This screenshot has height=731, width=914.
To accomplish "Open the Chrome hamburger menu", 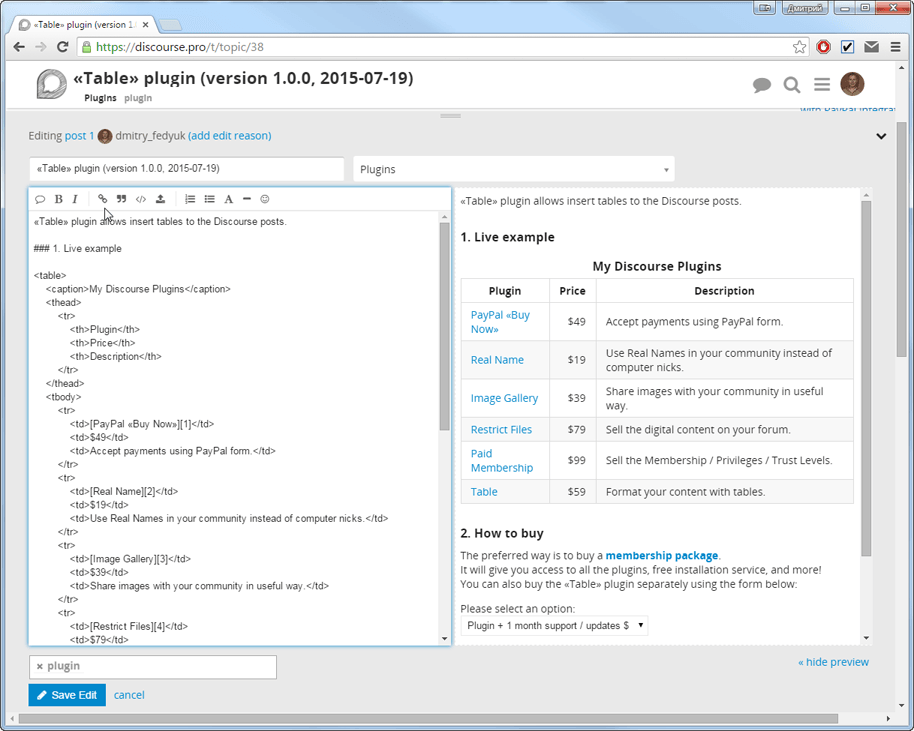I will pos(895,47).
